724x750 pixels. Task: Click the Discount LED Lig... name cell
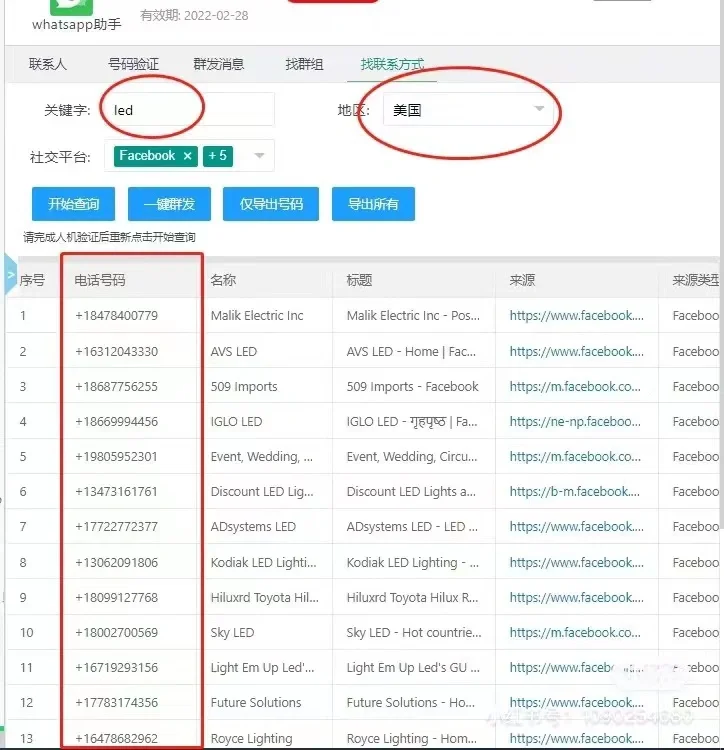point(262,491)
